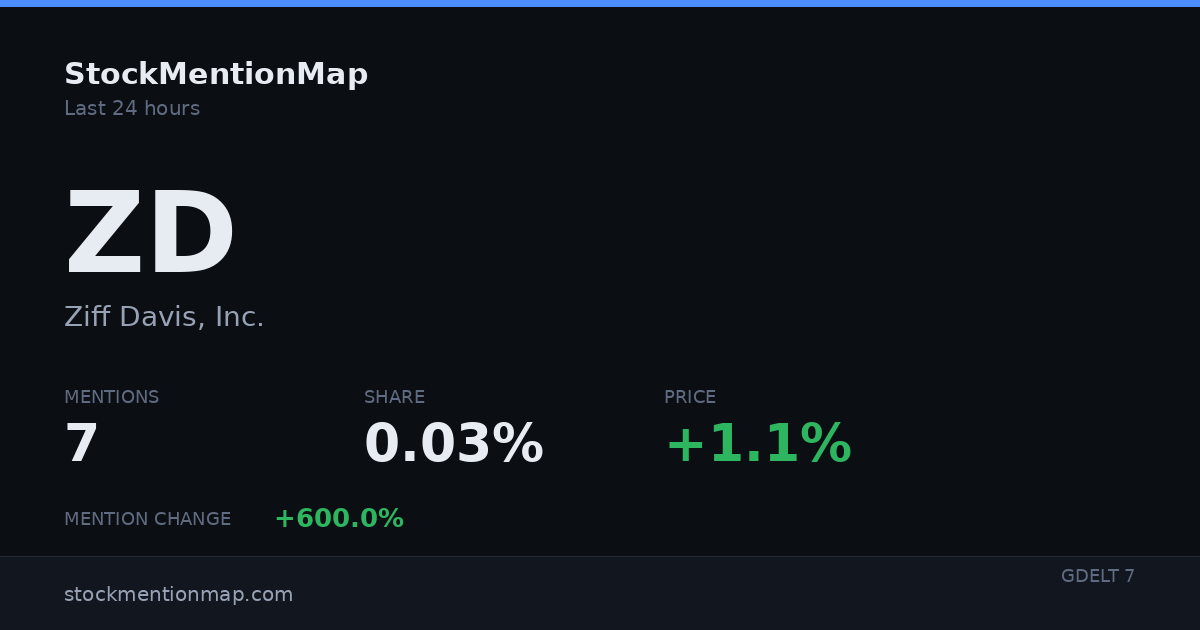Viewport: 1200px width, 630px height.
Task: Select the Last 24 hours subtitle
Action: (132, 109)
